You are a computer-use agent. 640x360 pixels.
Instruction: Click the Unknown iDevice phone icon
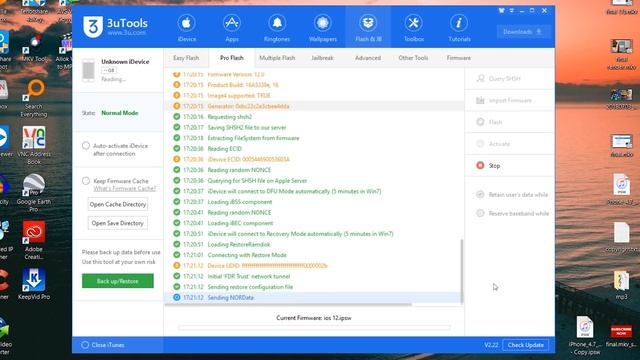coord(88,70)
